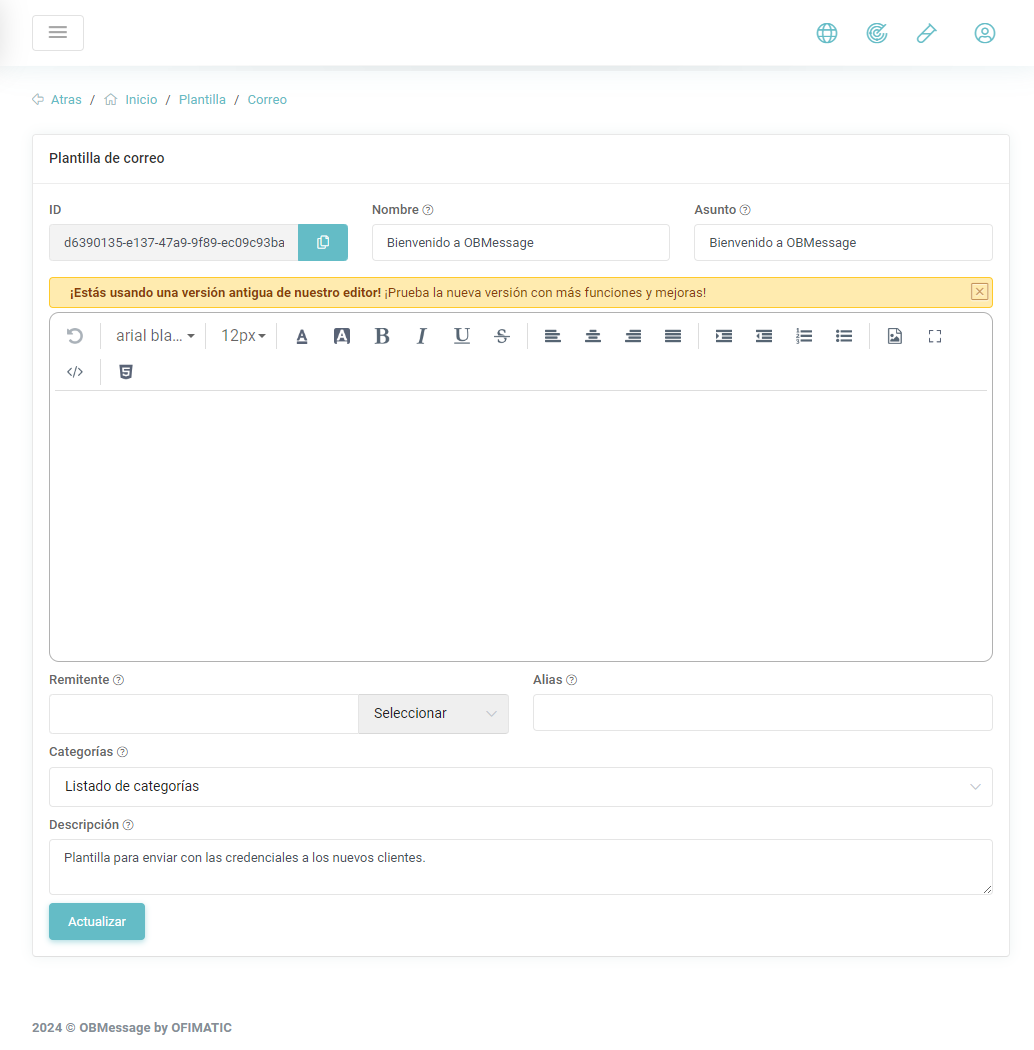Dismiss the old editor version warning
This screenshot has width=1034, height=1050.
[x=979, y=292]
